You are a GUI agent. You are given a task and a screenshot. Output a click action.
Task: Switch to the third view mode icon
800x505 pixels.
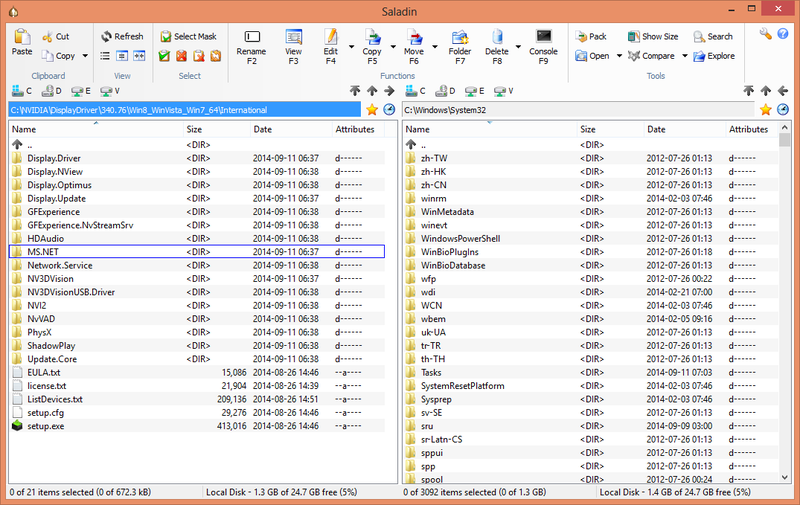(x=139, y=56)
